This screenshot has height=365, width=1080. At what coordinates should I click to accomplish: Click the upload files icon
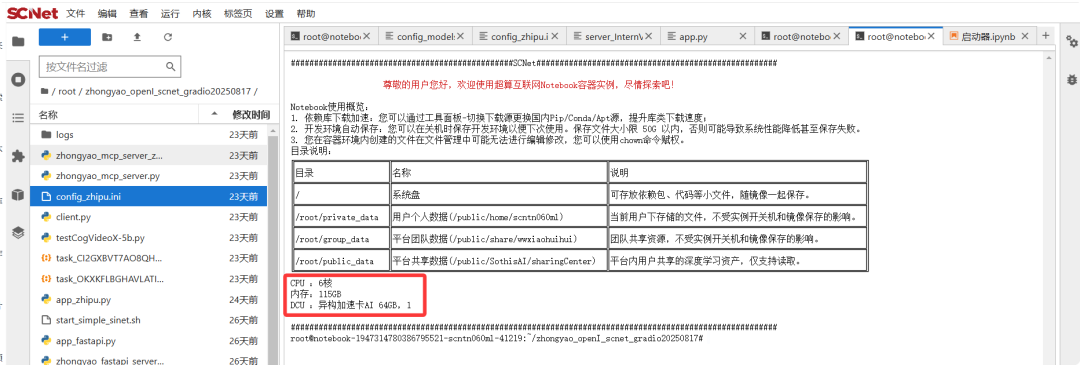(x=137, y=37)
